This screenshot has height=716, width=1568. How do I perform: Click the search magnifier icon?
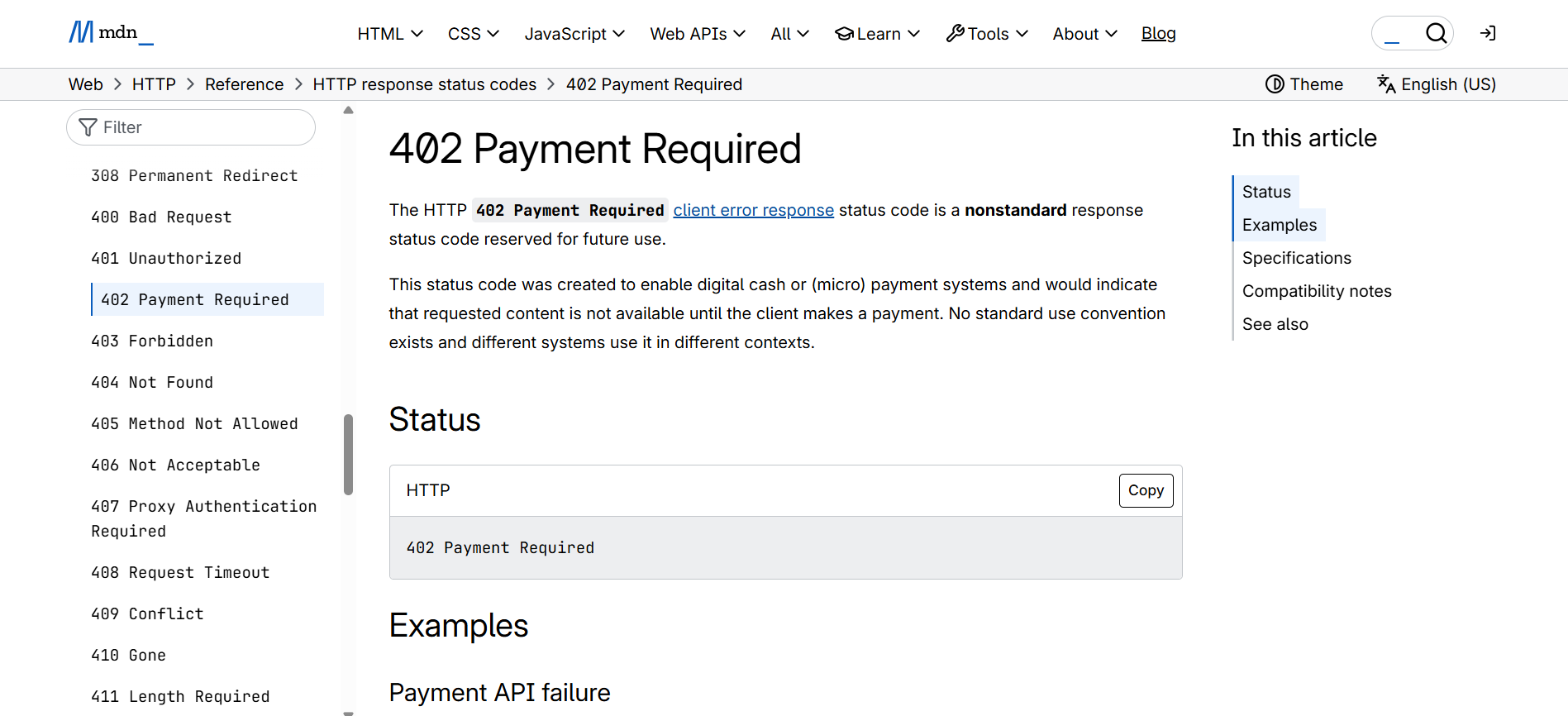[1437, 33]
